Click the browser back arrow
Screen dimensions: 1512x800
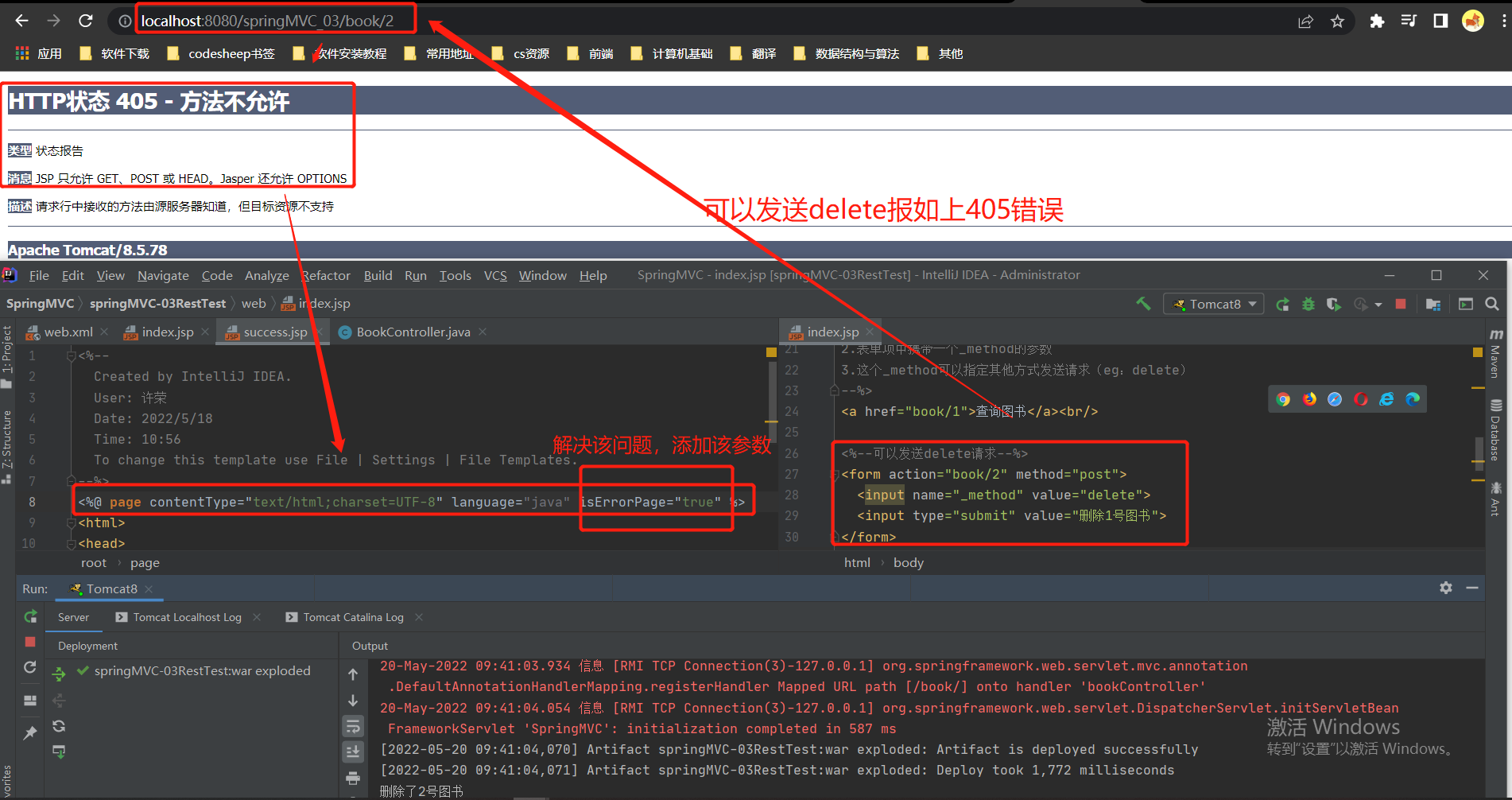click(21, 21)
